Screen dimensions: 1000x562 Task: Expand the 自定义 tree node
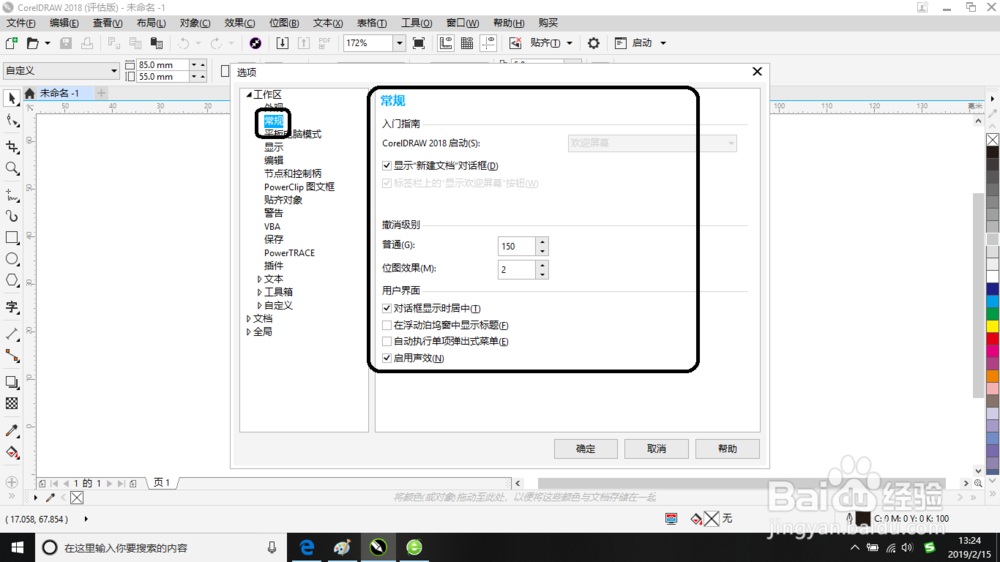click(x=259, y=306)
